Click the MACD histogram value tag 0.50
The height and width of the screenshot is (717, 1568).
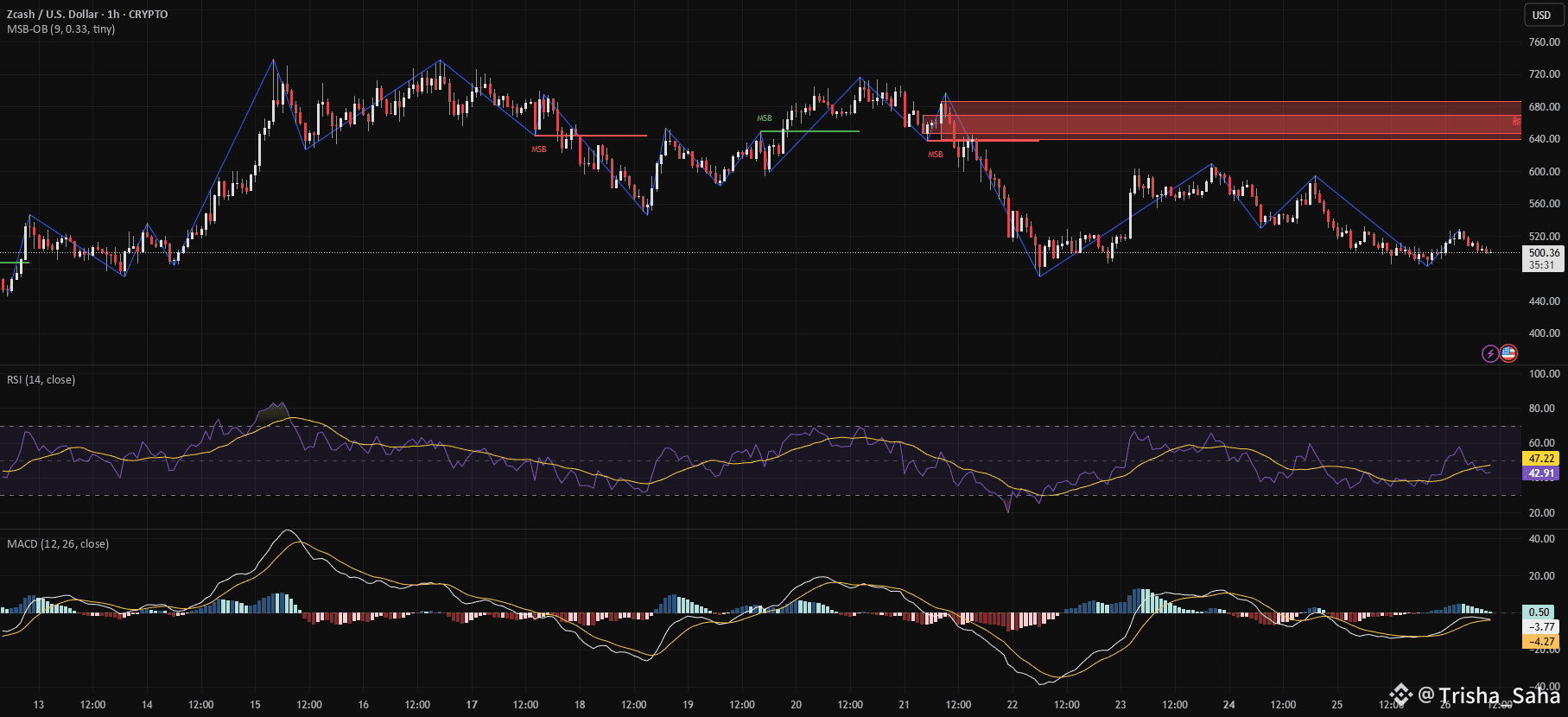coord(1539,612)
